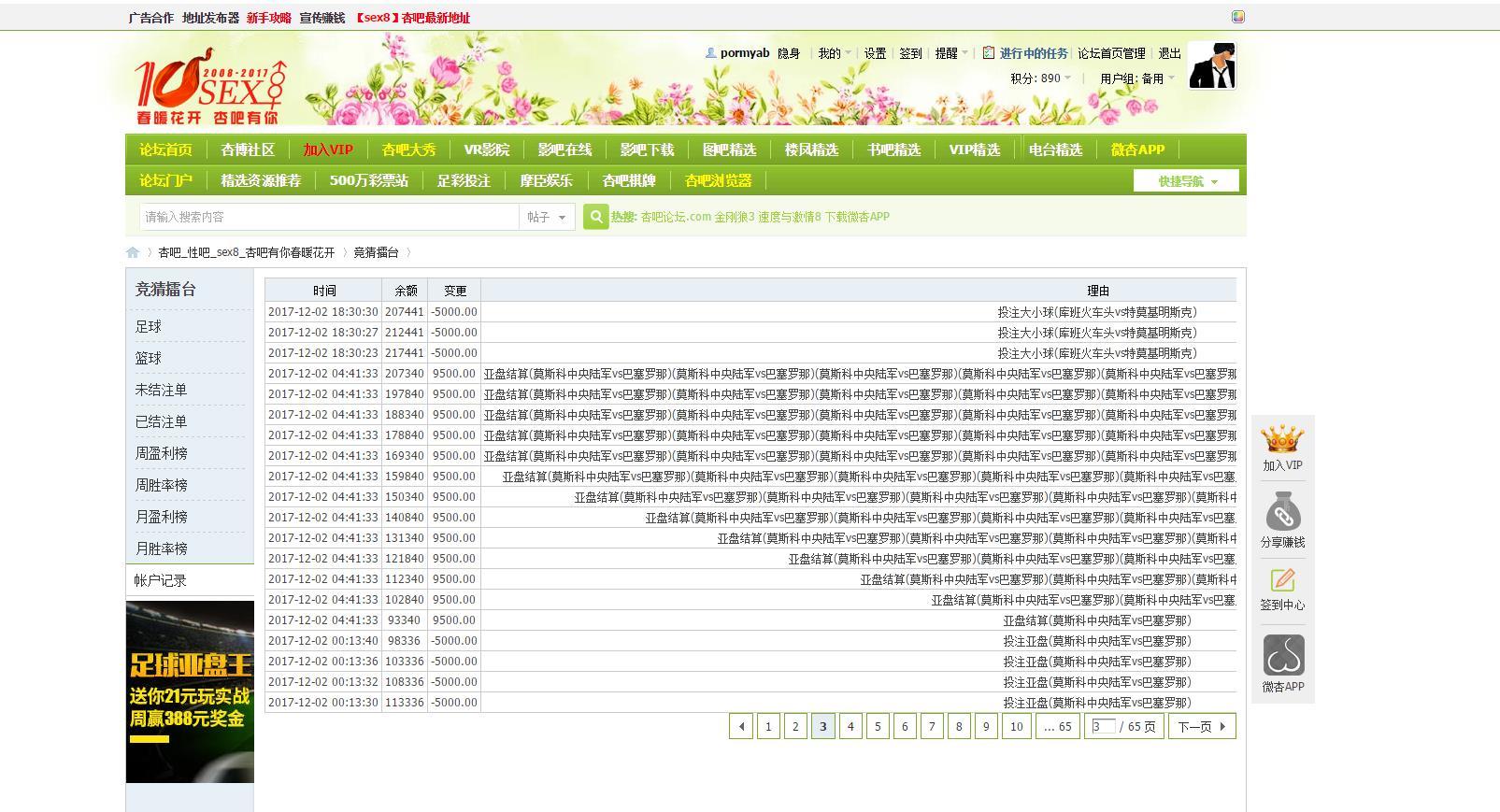Click the 退出 logout link
Image resolution: width=1500 pixels, height=812 pixels.
[x=1169, y=53]
